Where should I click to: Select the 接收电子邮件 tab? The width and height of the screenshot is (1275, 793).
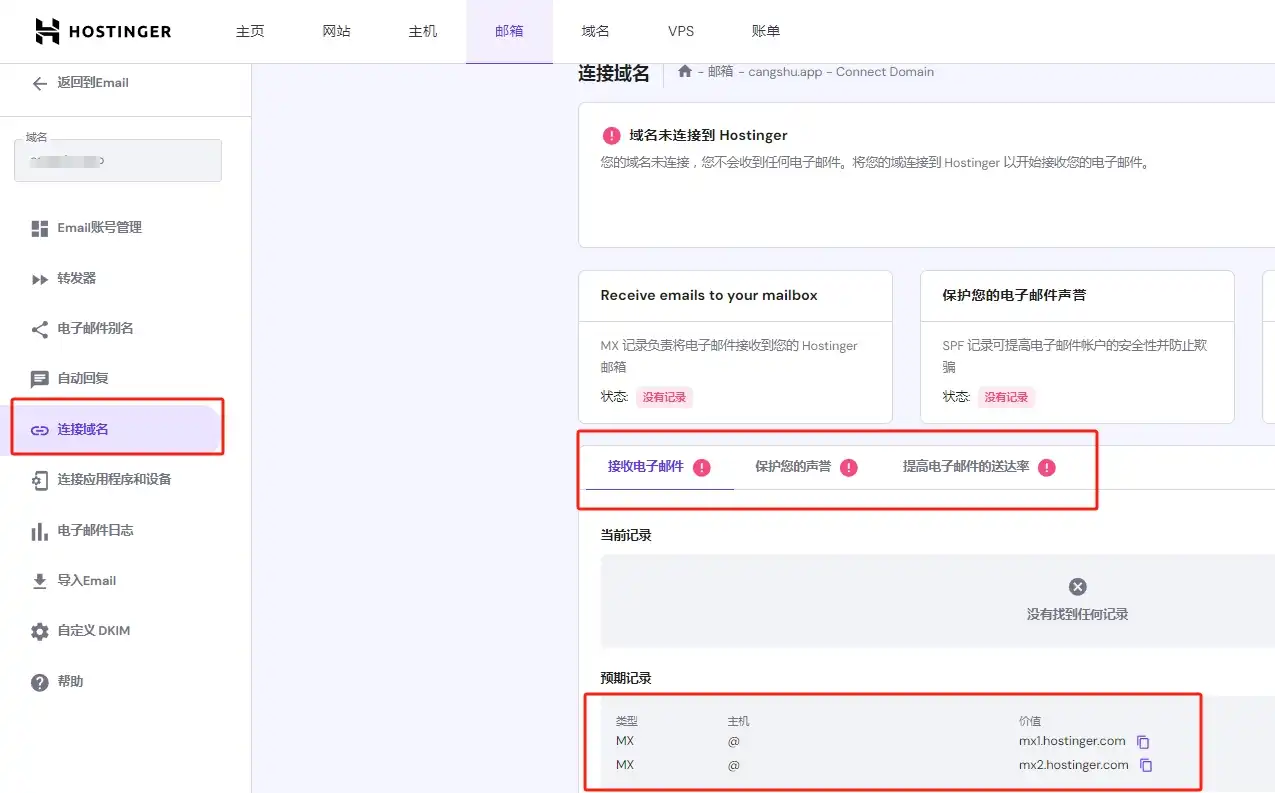tap(646, 466)
